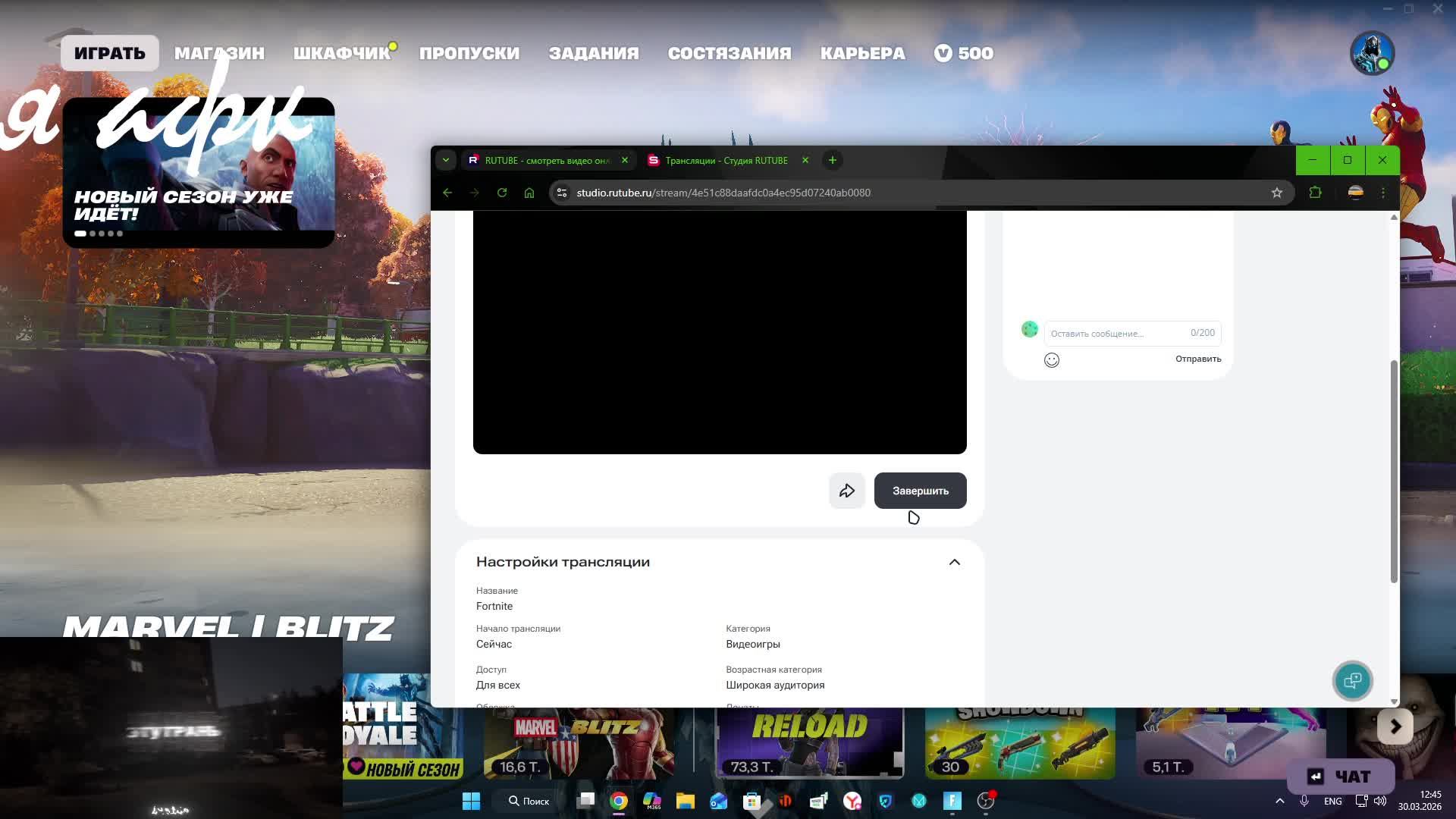Open the КАРЬЕРА tab in Fortnite
This screenshot has height=819, width=1456.
click(x=863, y=53)
